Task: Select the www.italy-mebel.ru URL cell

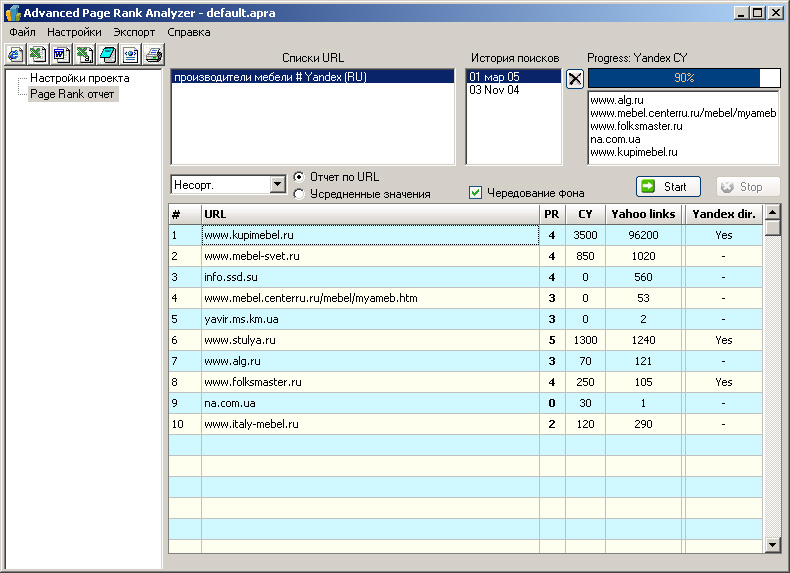Action: pyautogui.click(x=370, y=424)
